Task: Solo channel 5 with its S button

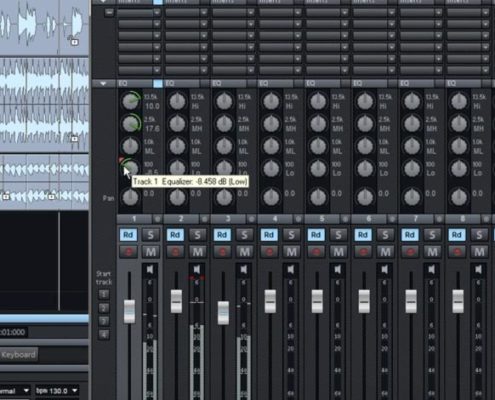Action: pos(339,235)
